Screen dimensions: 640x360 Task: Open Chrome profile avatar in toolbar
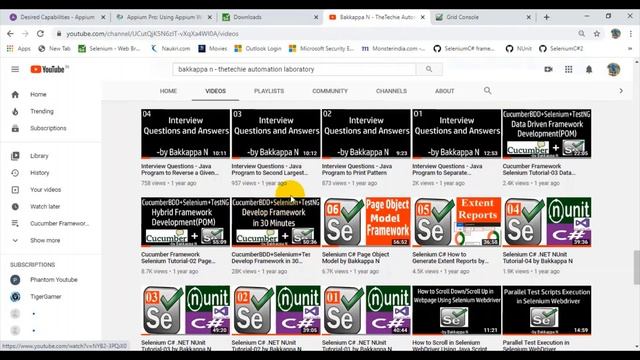(x=616, y=34)
